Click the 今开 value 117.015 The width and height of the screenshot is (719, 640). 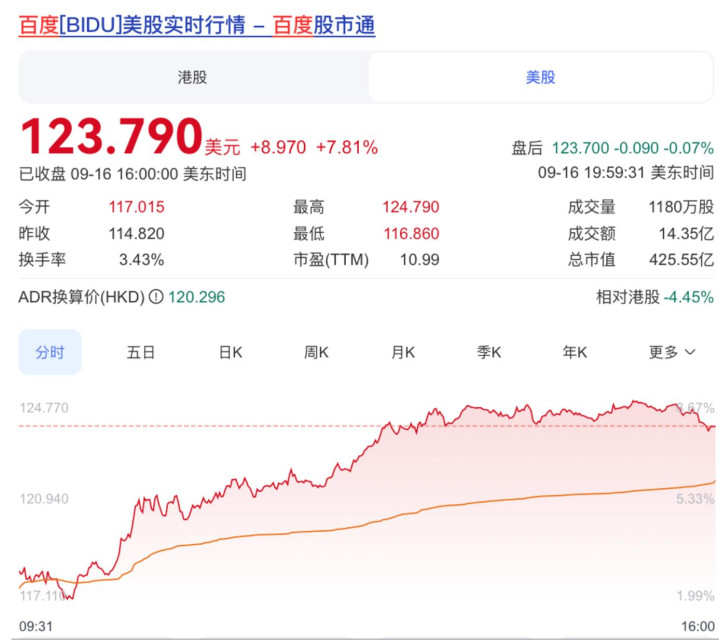point(137,207)
